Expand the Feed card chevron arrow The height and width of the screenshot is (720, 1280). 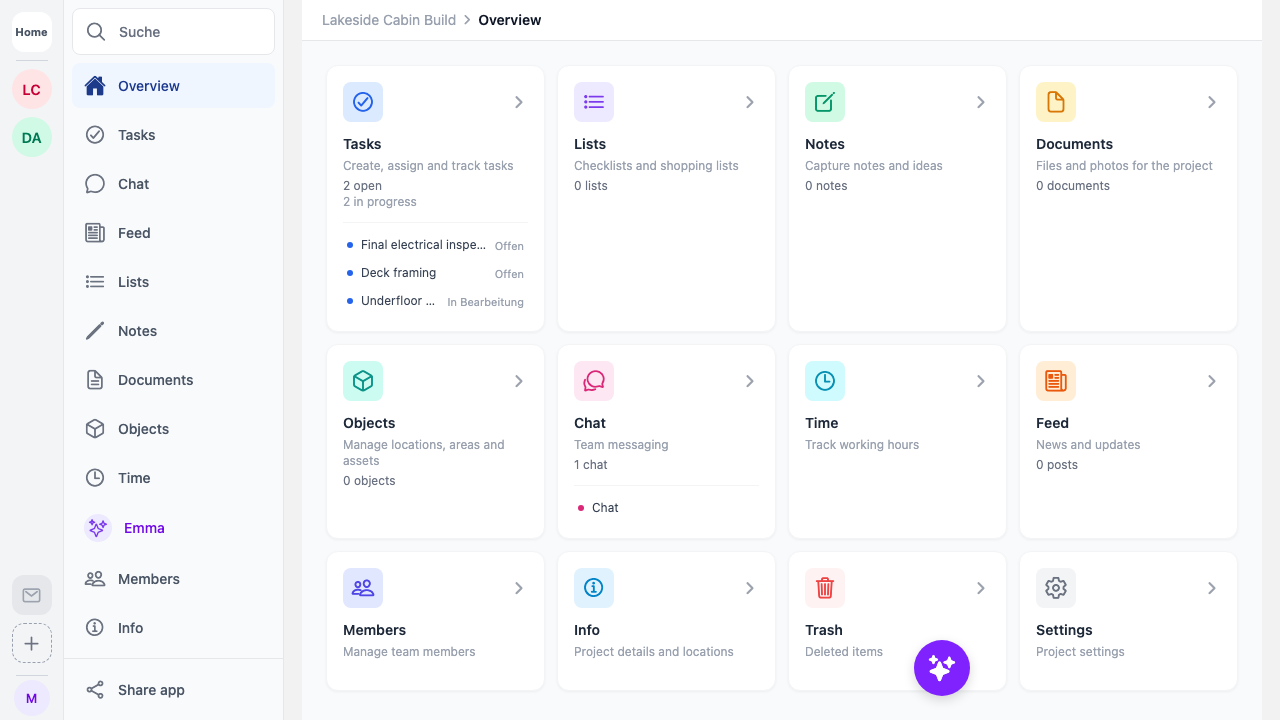tap(1212, 381)
